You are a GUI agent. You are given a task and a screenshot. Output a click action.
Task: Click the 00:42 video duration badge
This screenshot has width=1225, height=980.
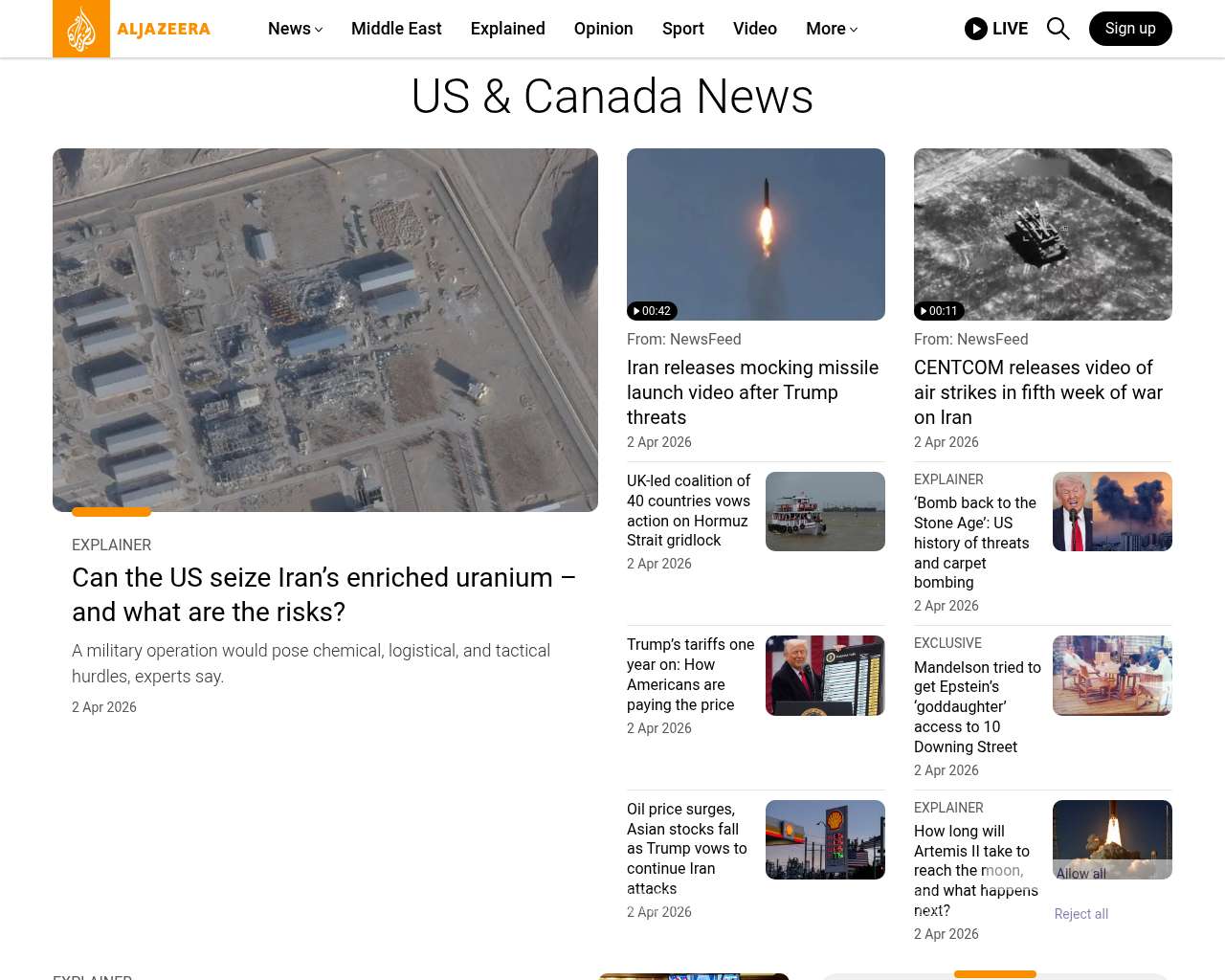(x=652, y=311)
